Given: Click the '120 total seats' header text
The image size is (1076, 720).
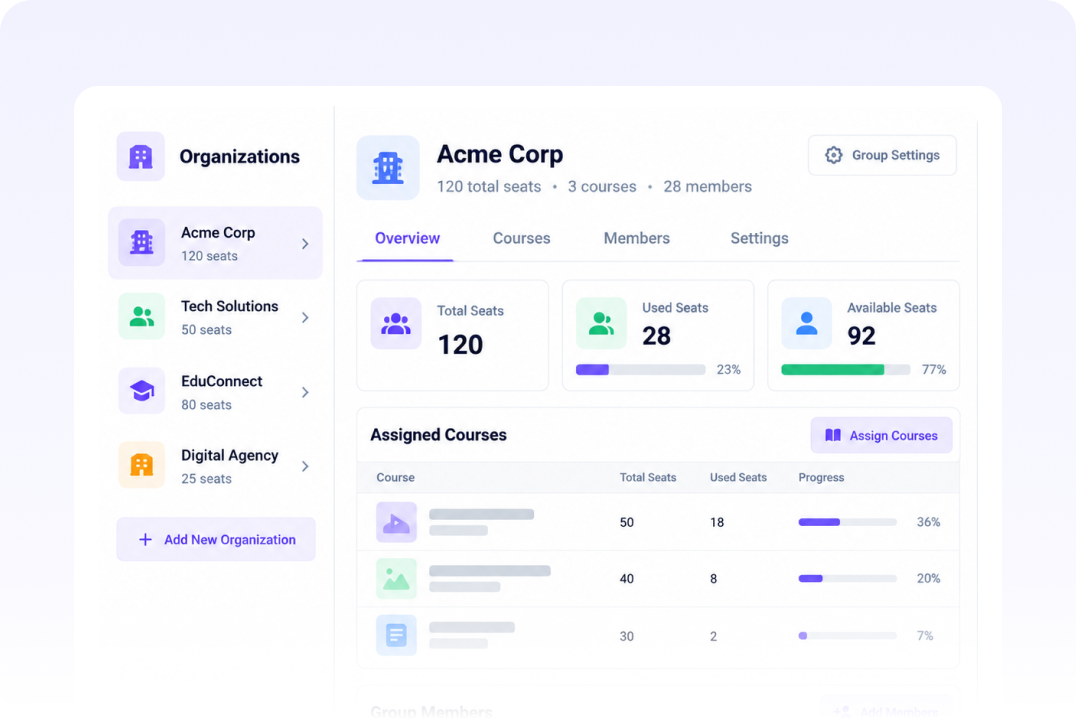Looking at the screenshot, I should (x=489, y=187).
